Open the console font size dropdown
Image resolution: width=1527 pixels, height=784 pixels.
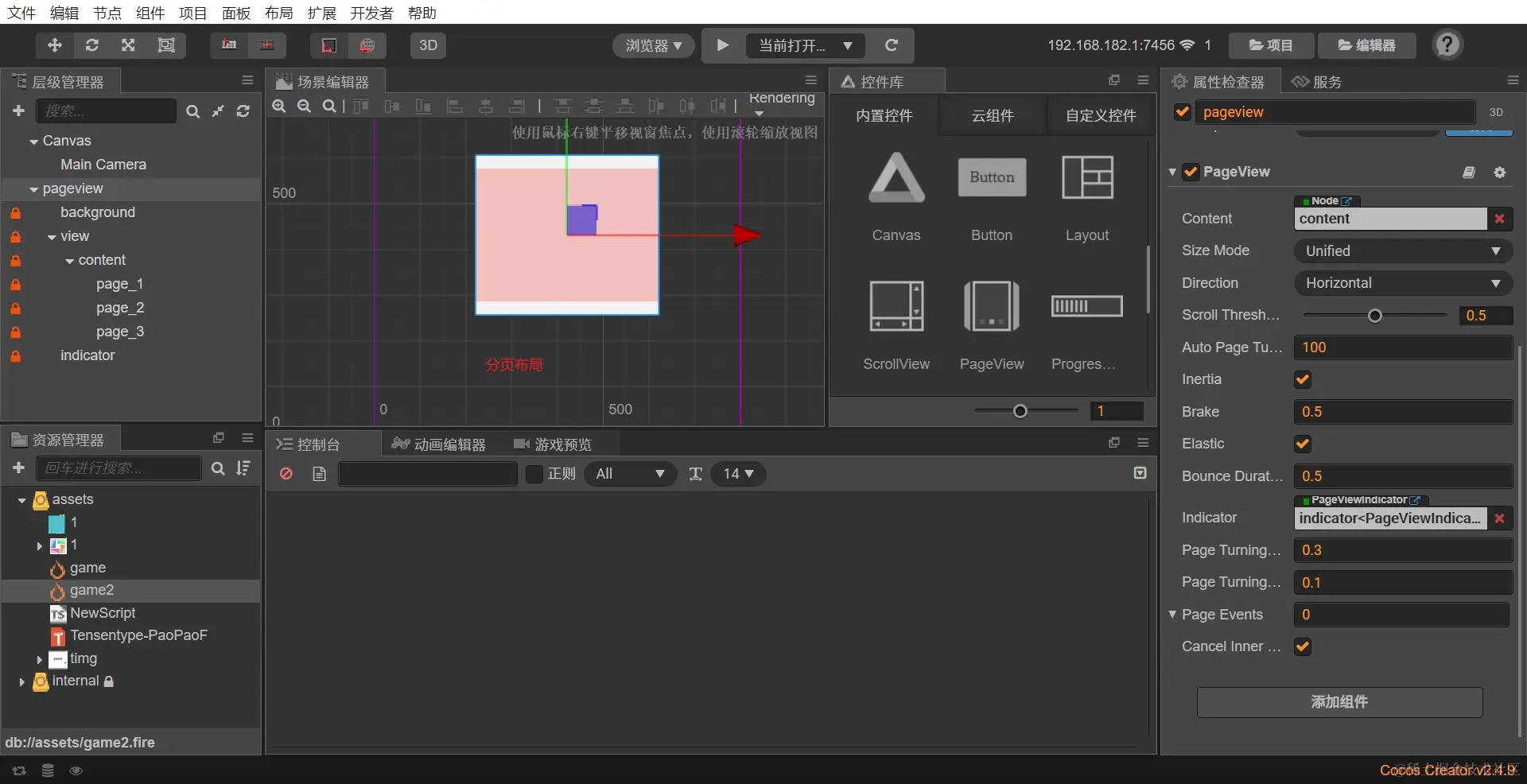pyautogui.click(x=738, y=474)
